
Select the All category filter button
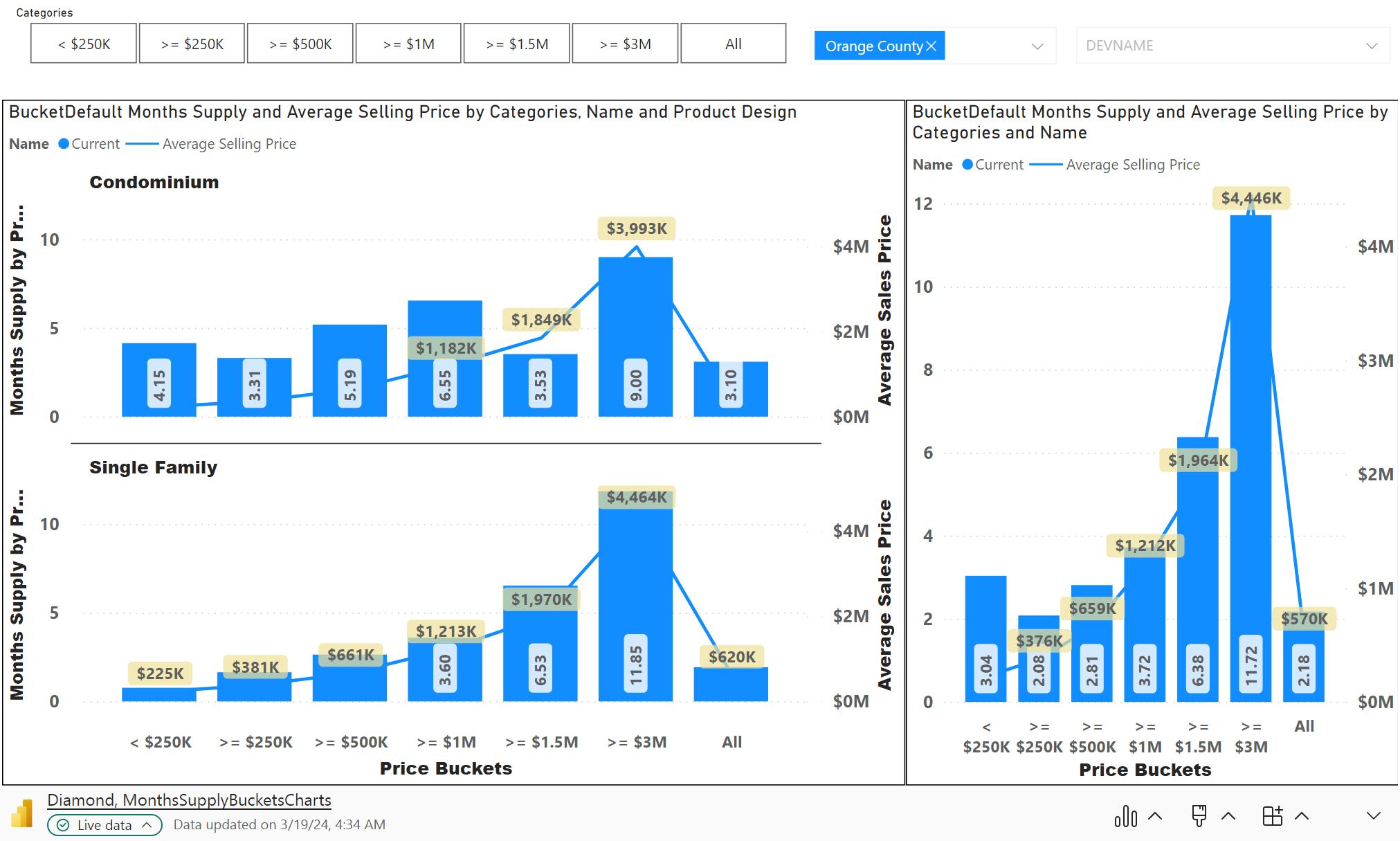pyautogui.click(x=734, y=44)
